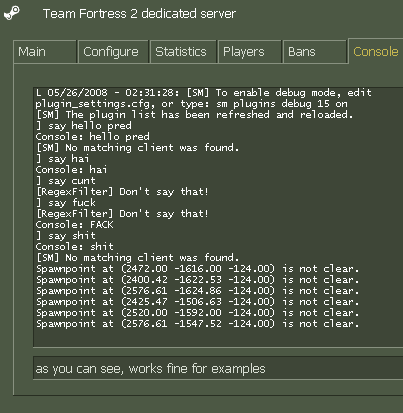Click Spawnpoint line with 2400.42 -1622.53

[x=197, y=280]
